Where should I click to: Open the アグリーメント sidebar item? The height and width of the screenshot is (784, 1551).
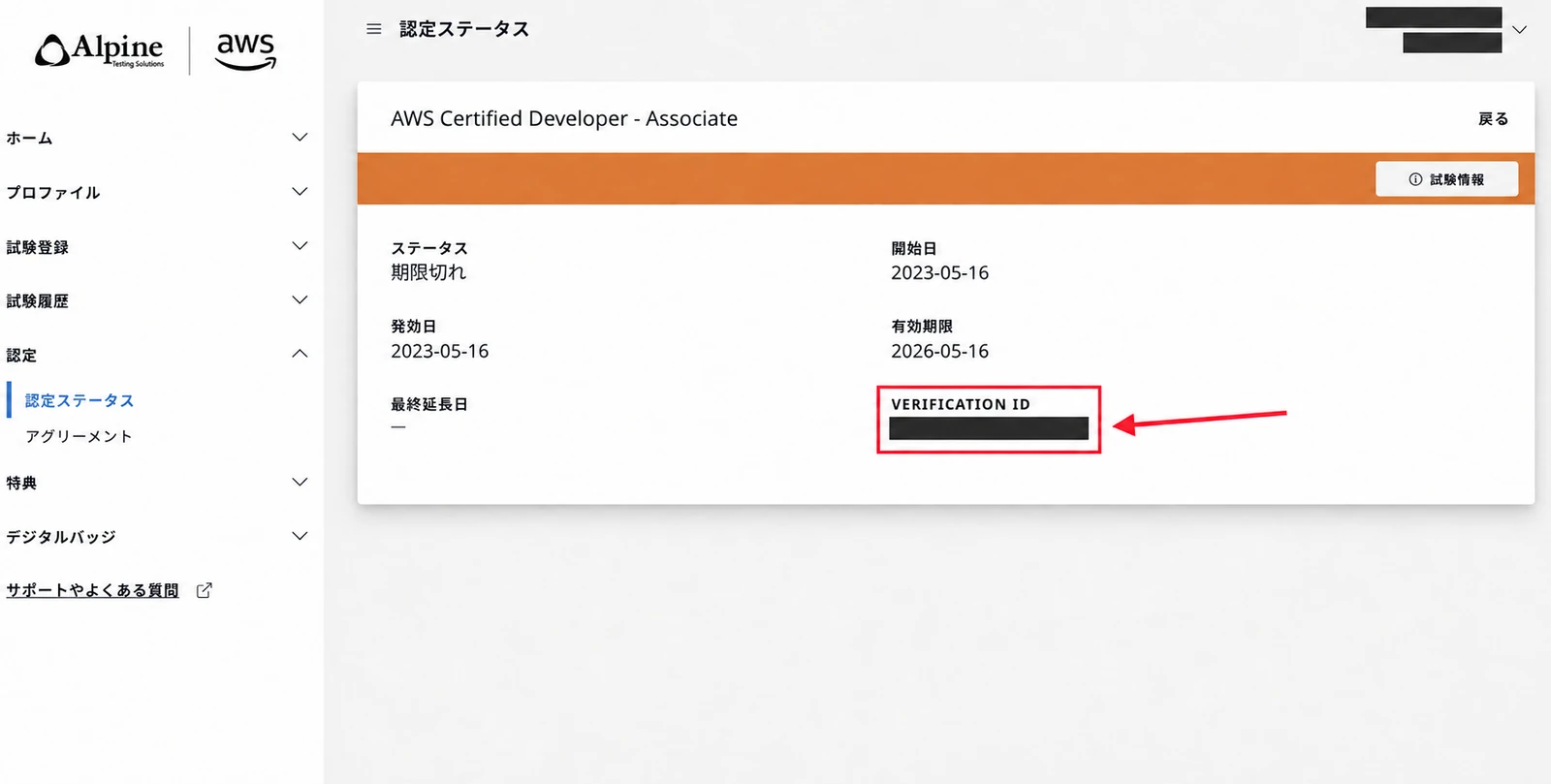point(79,436)
